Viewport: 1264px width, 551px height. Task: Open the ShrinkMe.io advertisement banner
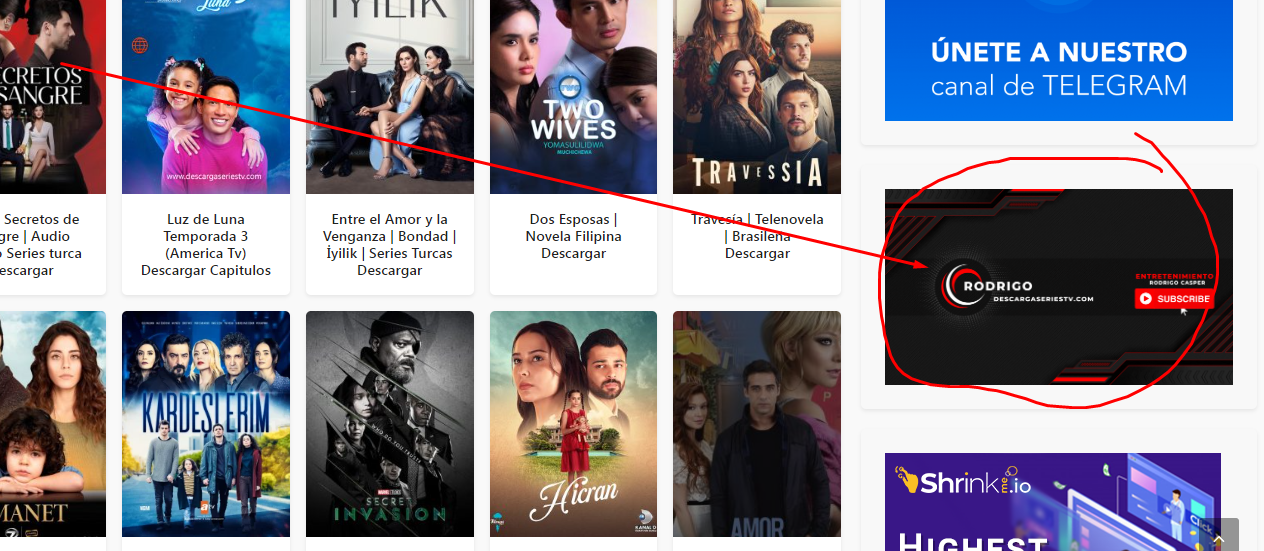click(1053, 502)
